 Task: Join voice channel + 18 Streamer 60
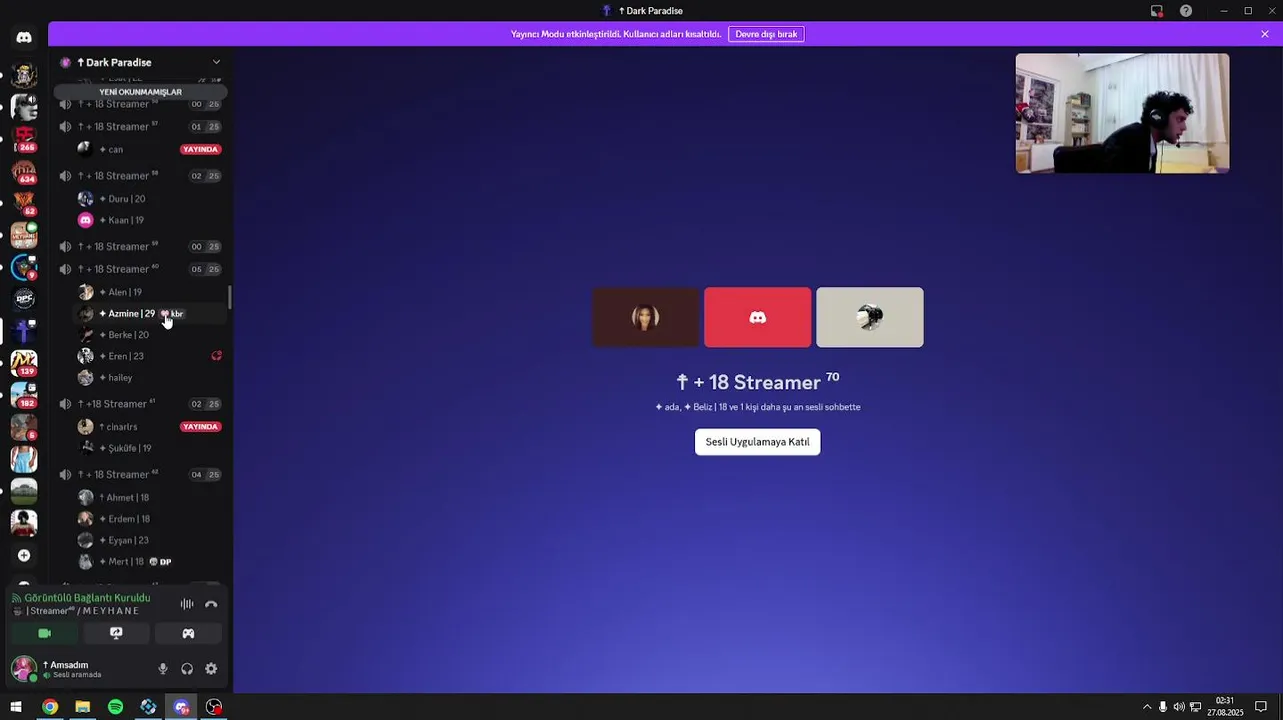point(140,269)
